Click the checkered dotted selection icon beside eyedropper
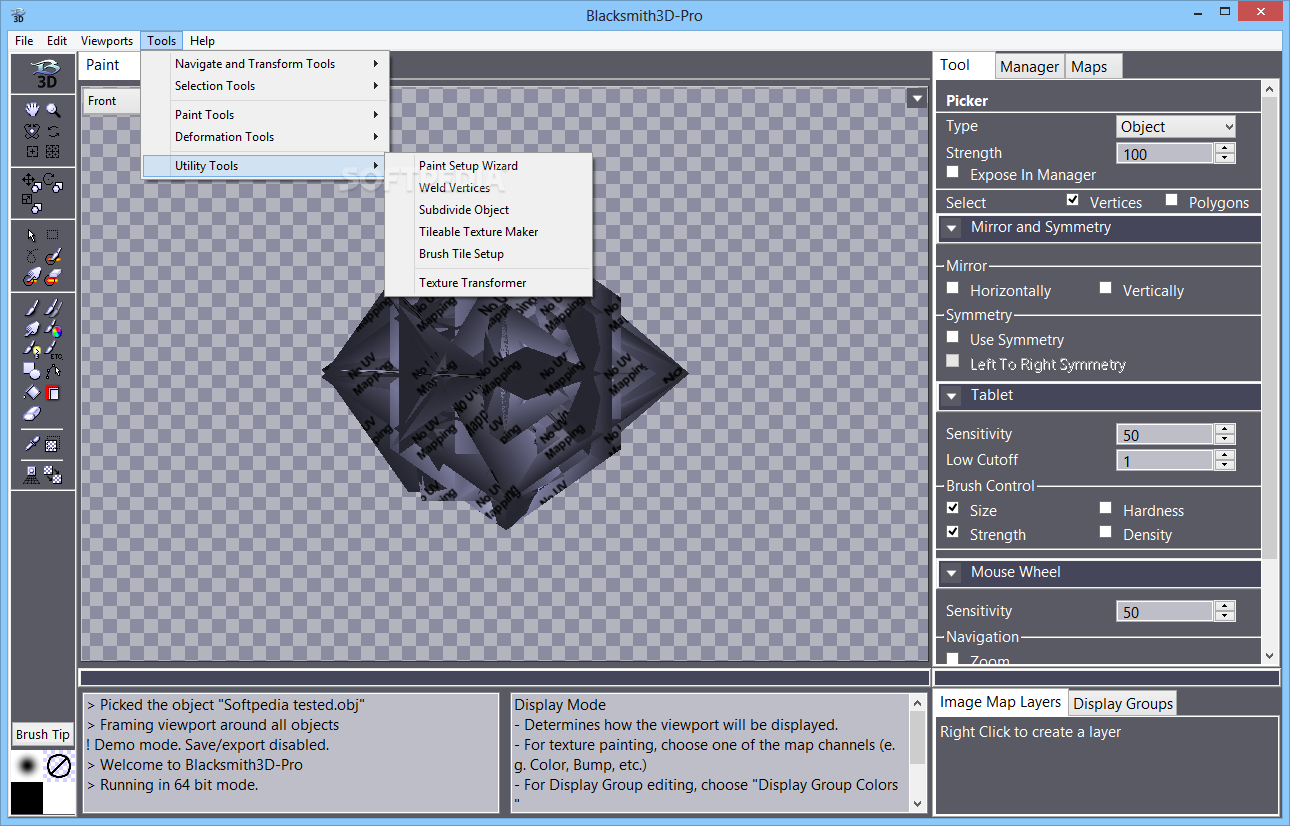Viewport: 1290px width, 826px height. [x=53, y=444]
